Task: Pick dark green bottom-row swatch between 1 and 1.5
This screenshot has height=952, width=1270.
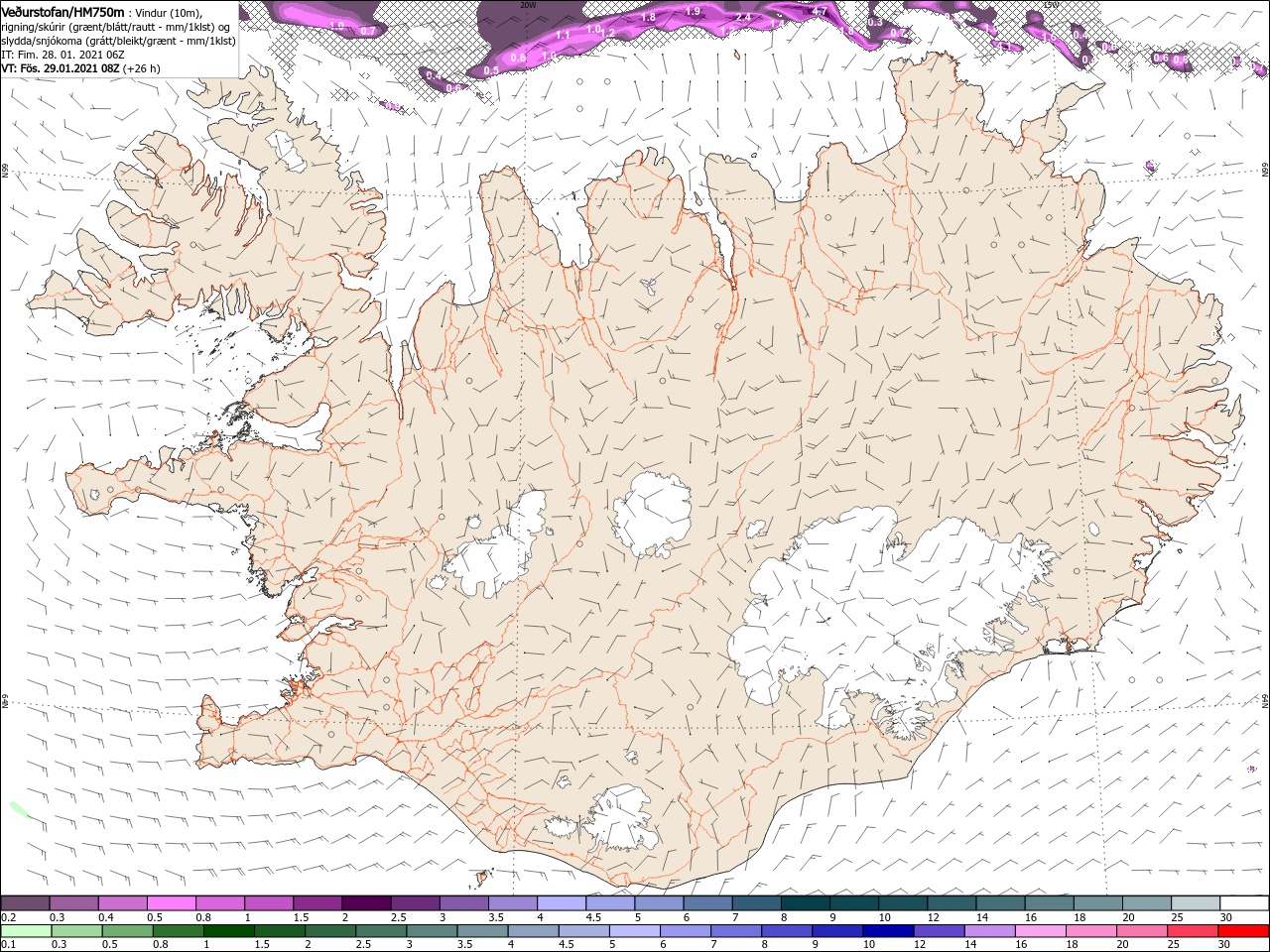Action: (x=228, y=931)
